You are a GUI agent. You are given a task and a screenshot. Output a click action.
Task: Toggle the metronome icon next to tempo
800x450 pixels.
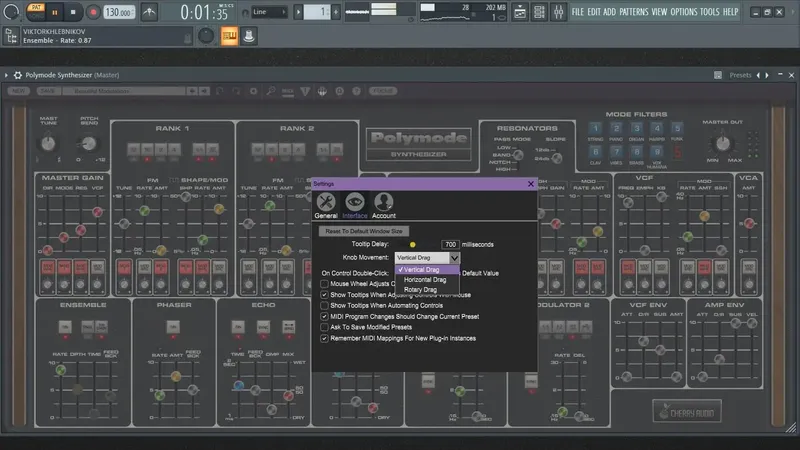click(x=149, y=12)
